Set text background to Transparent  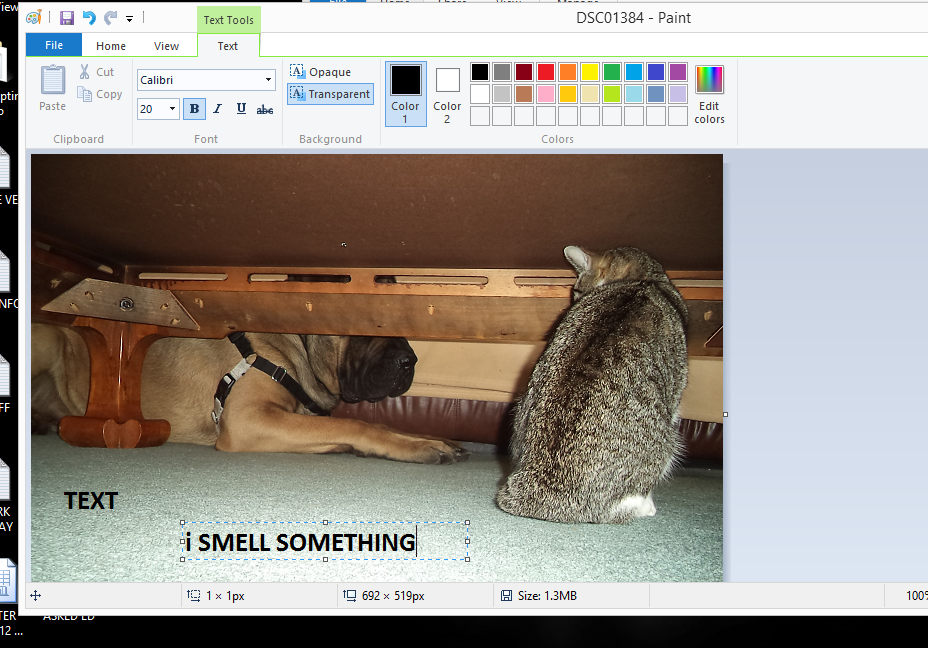point(330,94)
